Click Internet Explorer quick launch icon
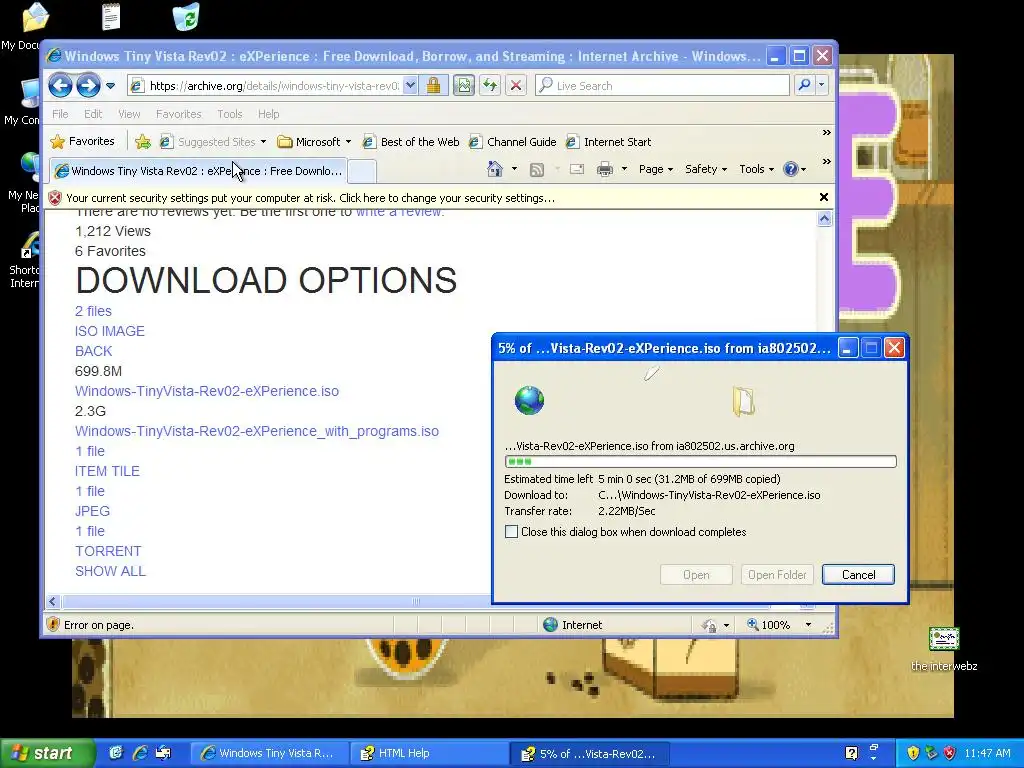Image resolution: width=1024 pixels, height=768 pixels. (140, 753)
